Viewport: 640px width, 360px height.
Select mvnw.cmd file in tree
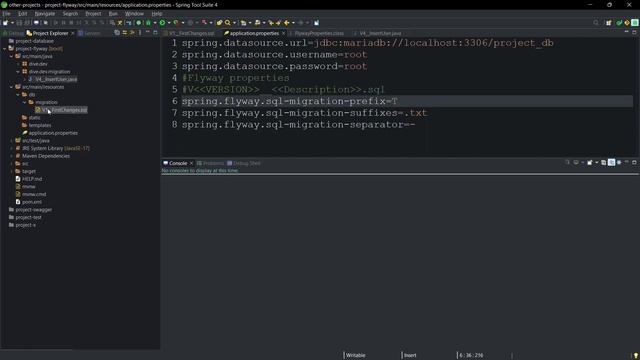[33, 194]
